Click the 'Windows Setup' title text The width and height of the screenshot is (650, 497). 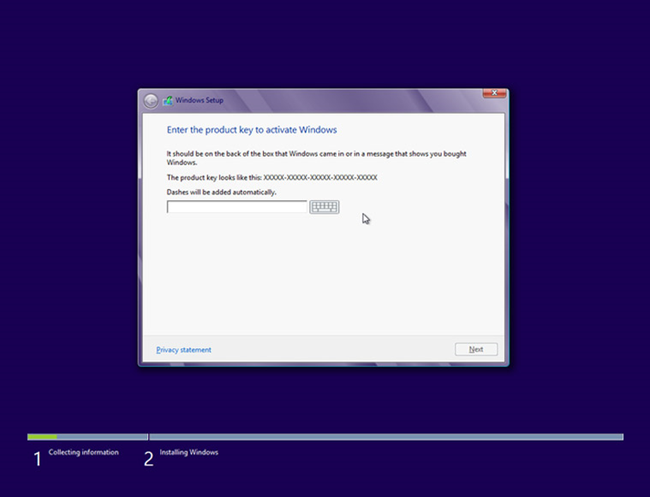(199, 100)
